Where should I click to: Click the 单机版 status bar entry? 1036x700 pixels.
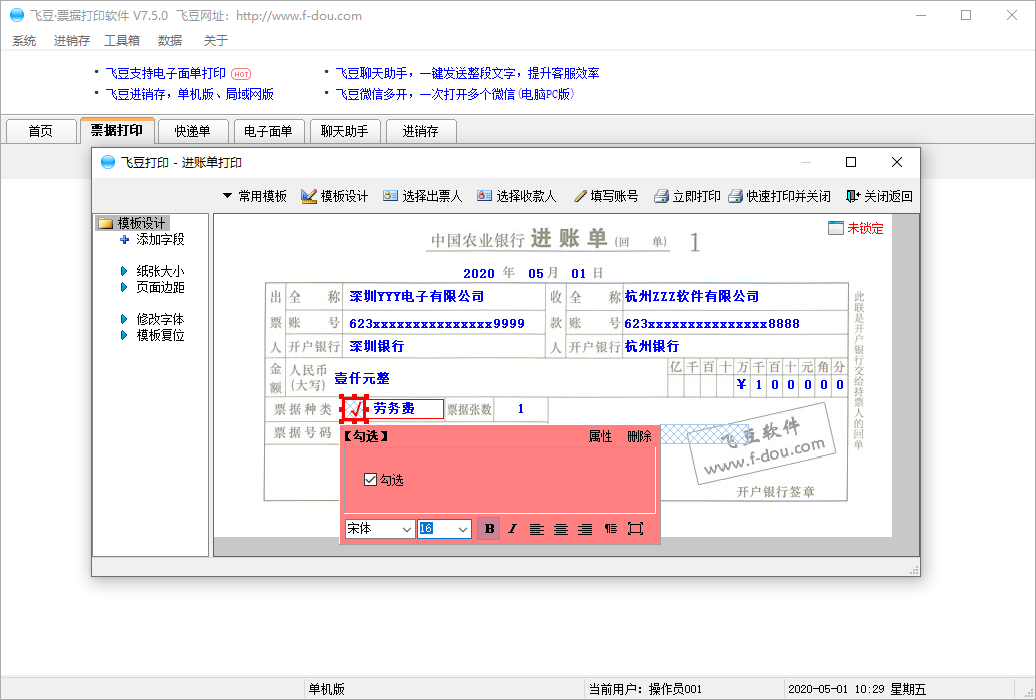(x=326, y=689)
